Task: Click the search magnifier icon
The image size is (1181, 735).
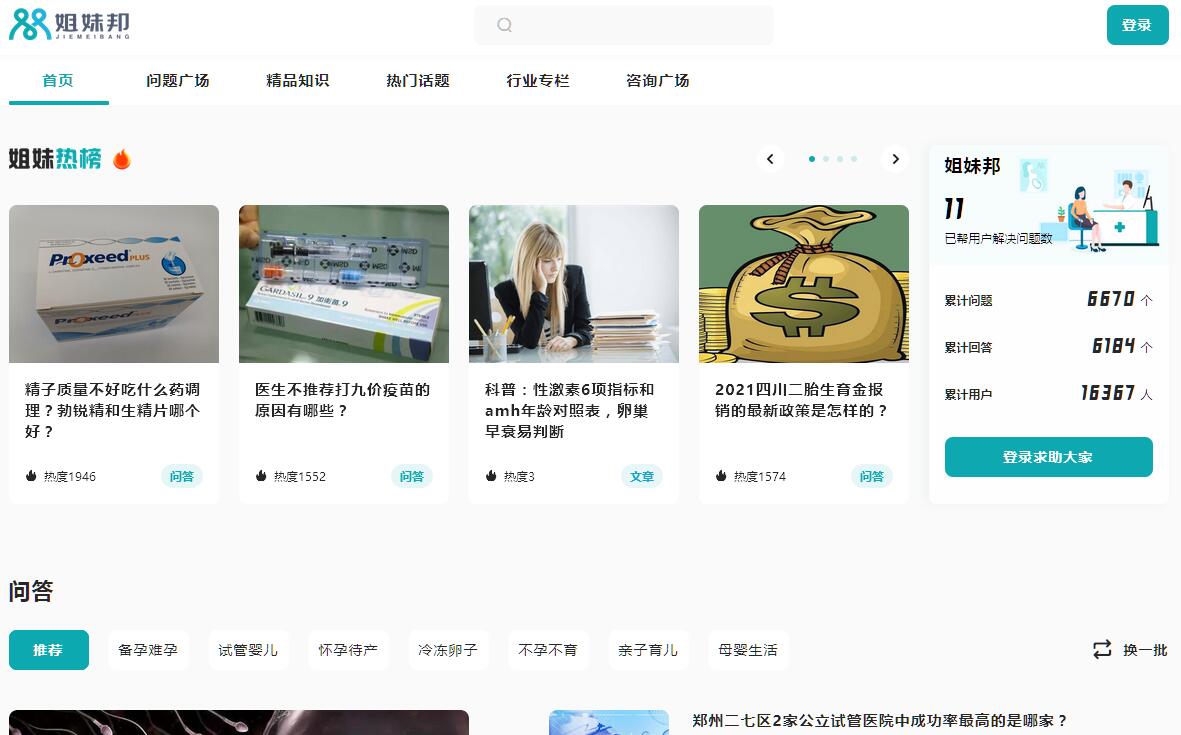Action: tap(504, 25)
